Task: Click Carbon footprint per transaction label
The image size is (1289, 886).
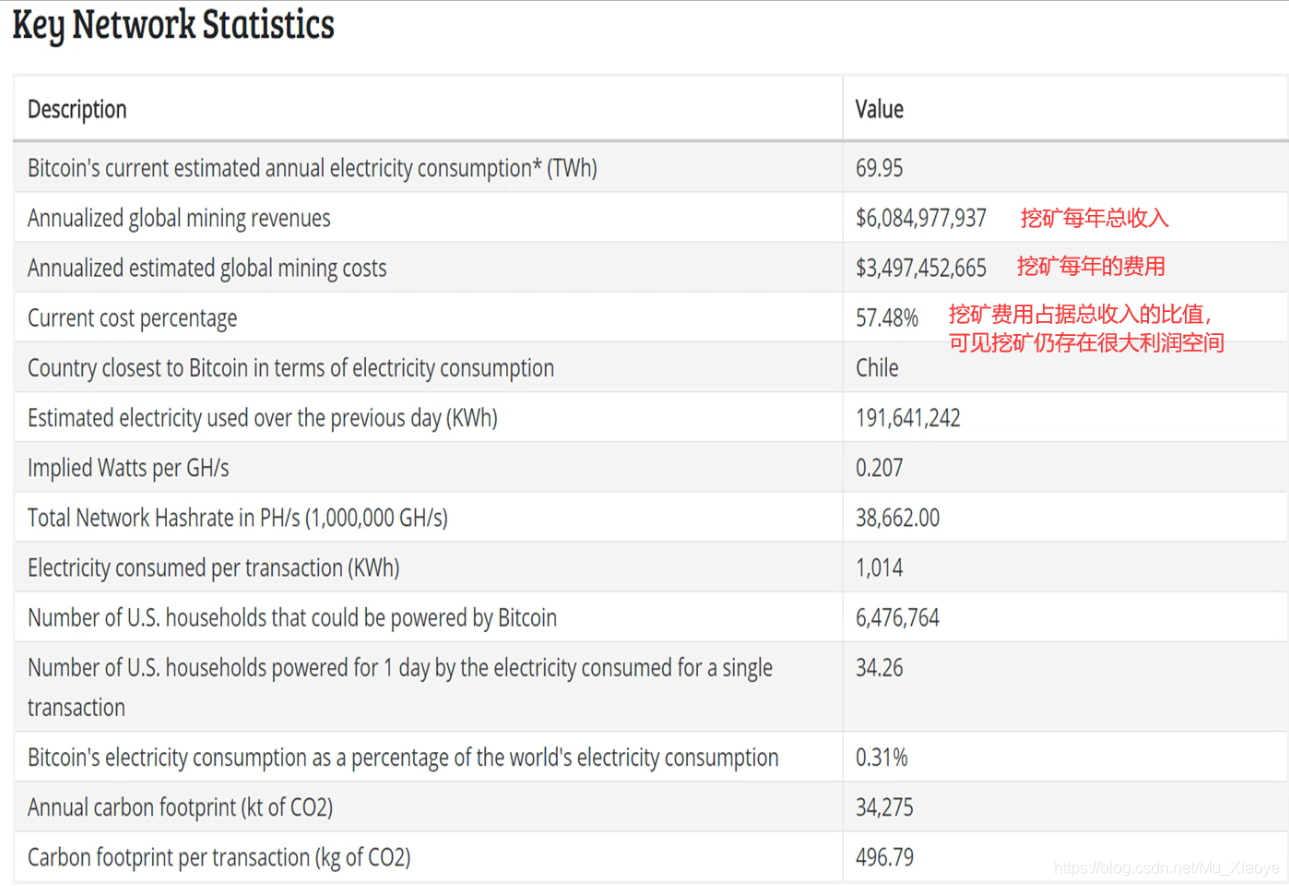Action: 219,857
